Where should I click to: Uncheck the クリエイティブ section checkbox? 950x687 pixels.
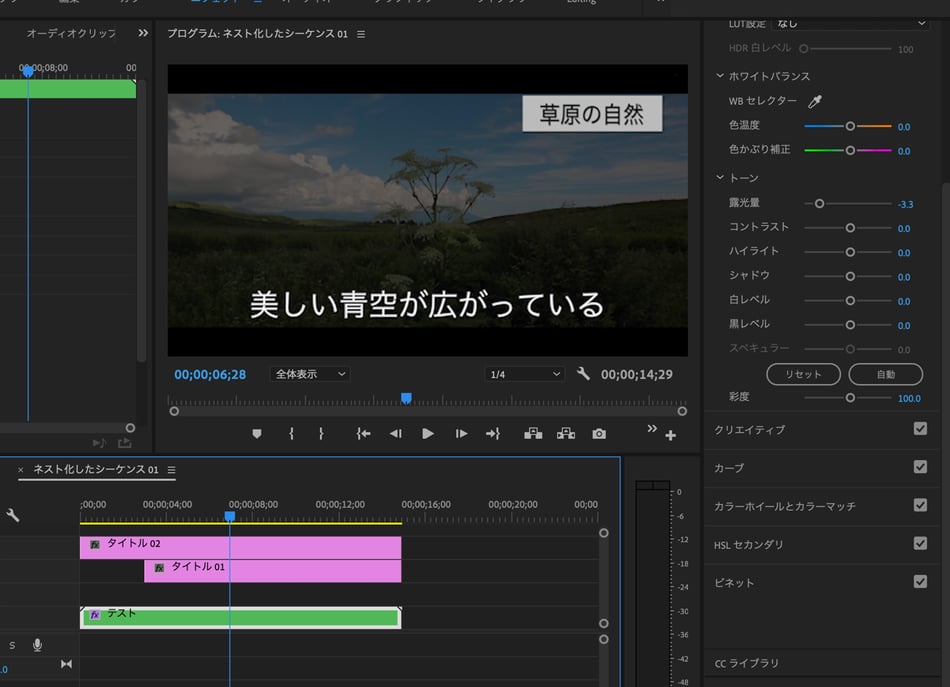920,429
